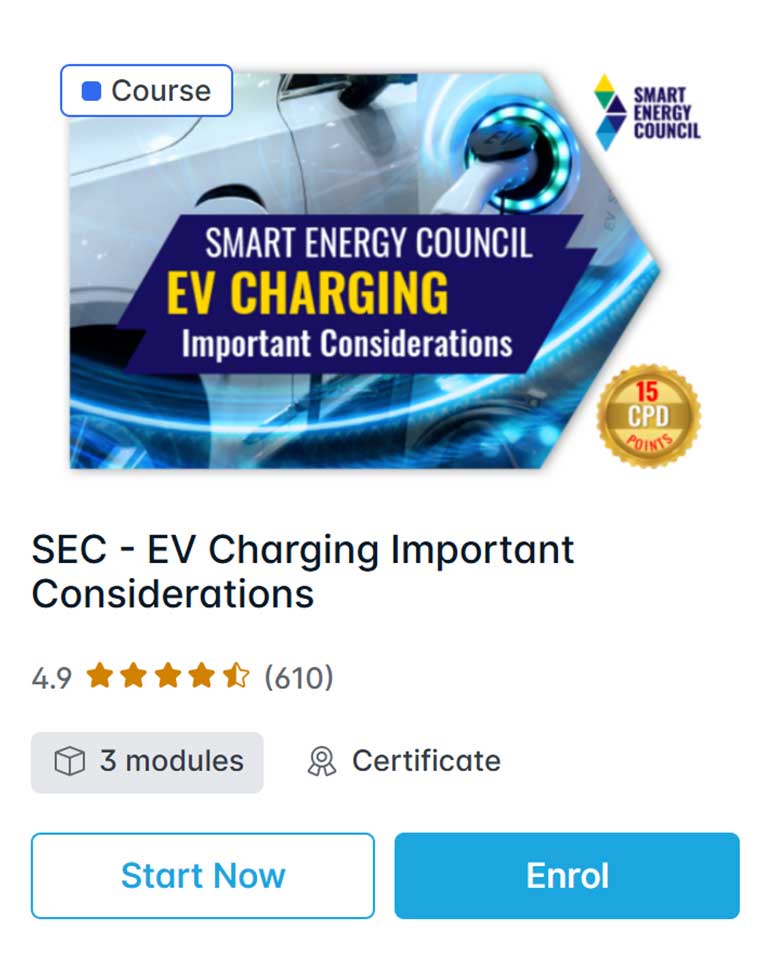Click the third rating star
This screenshot has height=960, width=760.
(x=167, y=677)
